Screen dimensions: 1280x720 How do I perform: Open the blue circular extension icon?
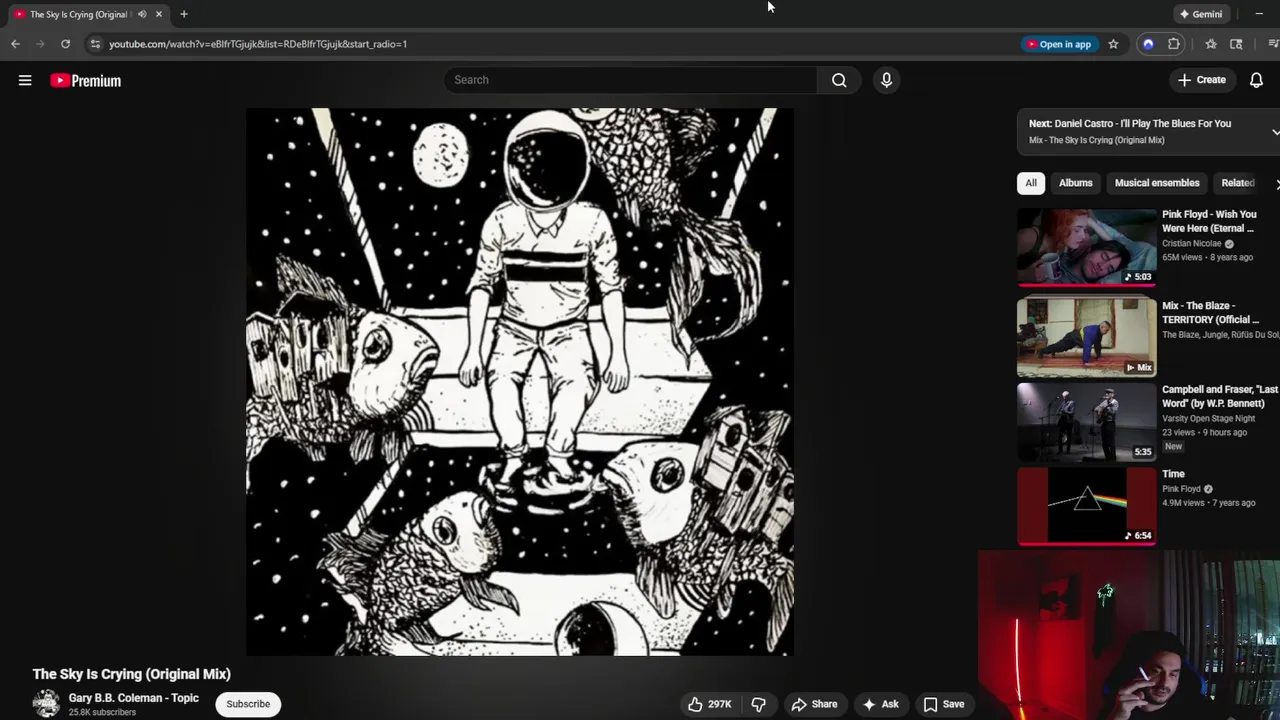coord(1148,44)
